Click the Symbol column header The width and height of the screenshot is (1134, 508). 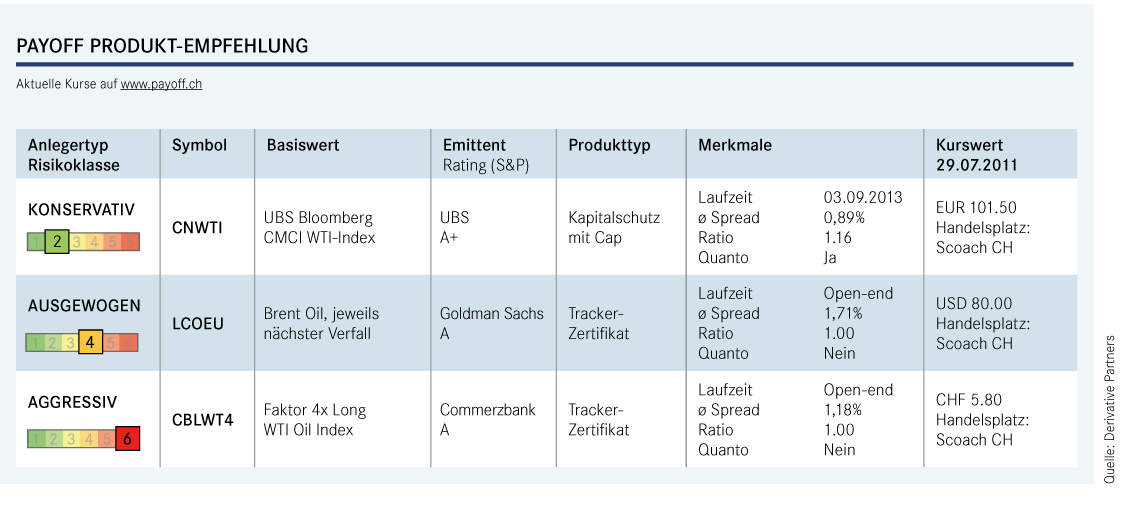point(200,145)
